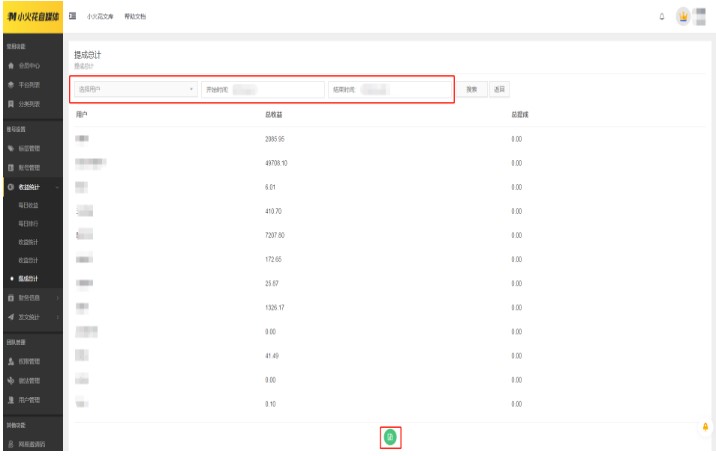Click the 172.65 total income value
716x456 pixels.
click(273, 259)
